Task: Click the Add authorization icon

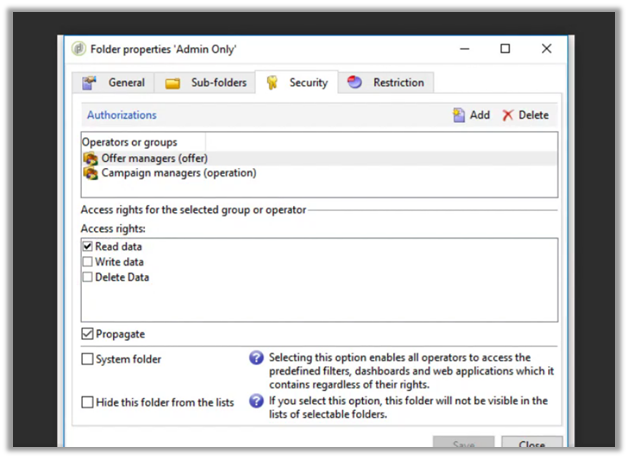Action: point(459,115)
